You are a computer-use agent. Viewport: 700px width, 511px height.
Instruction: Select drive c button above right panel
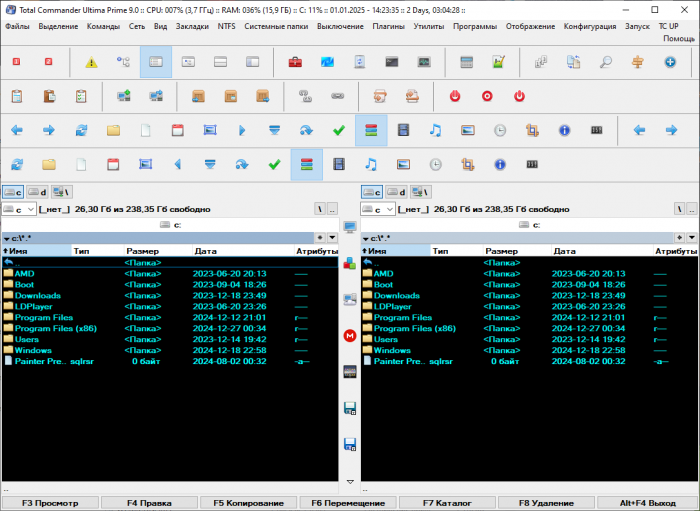pyautogui.click(x=372, y=191)
